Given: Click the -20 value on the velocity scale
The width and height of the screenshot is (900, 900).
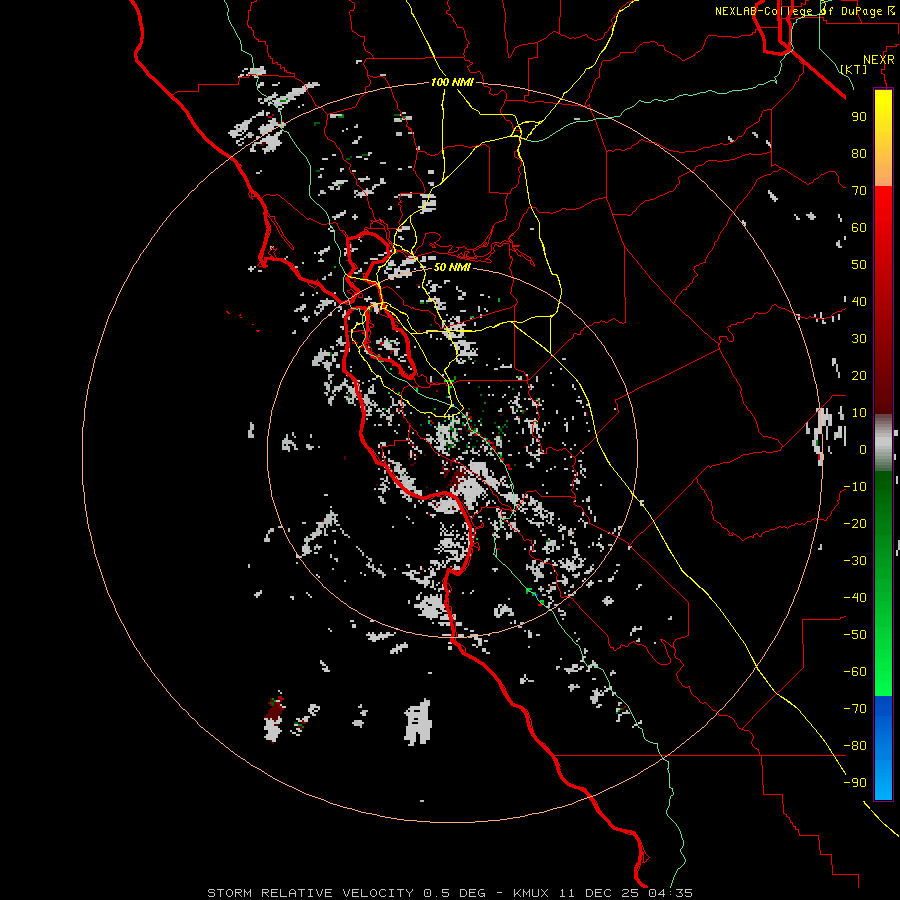Looking at the screenshot, I should tap(855, 523).
